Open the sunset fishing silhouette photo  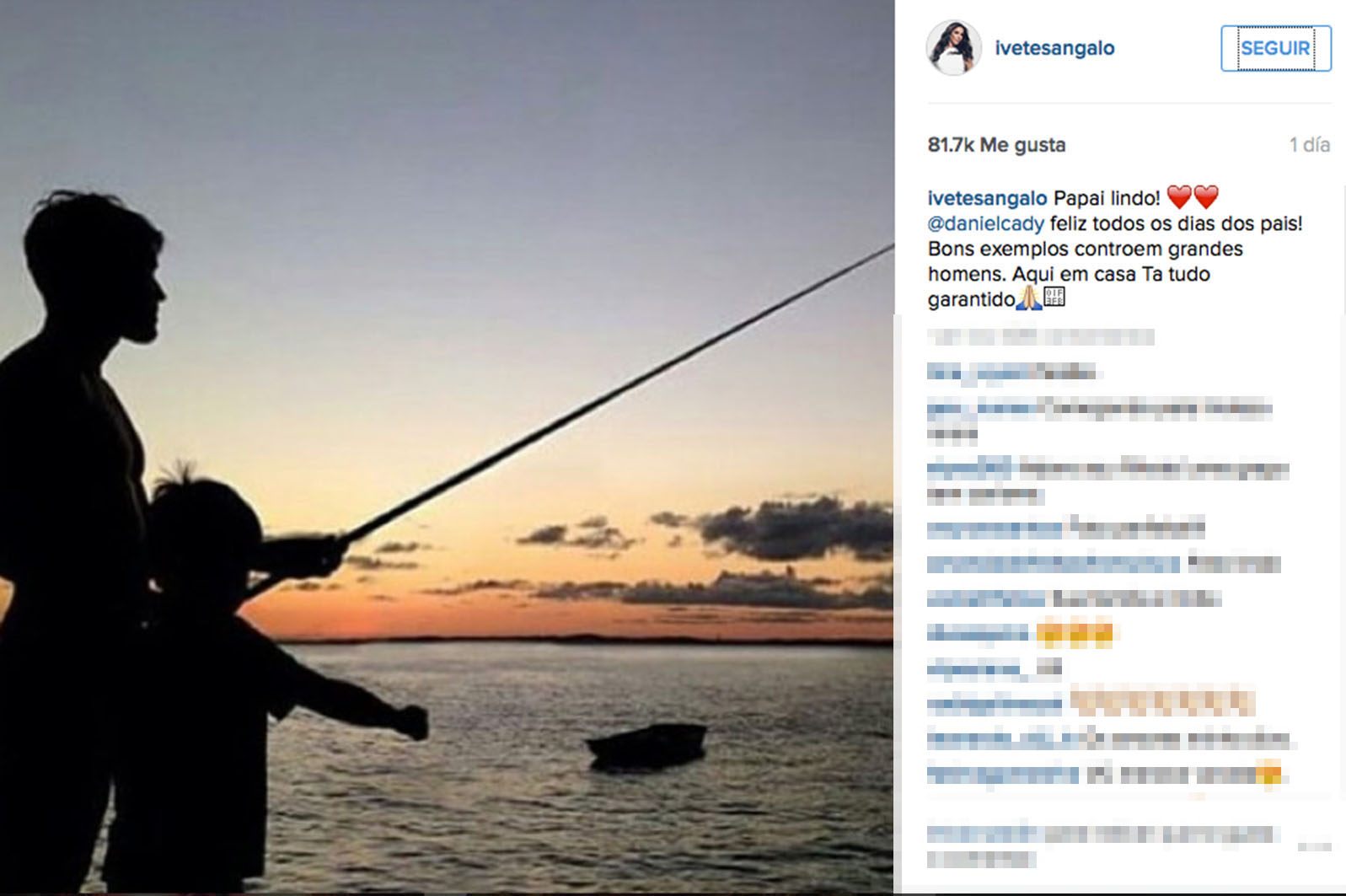pos(447,447)
